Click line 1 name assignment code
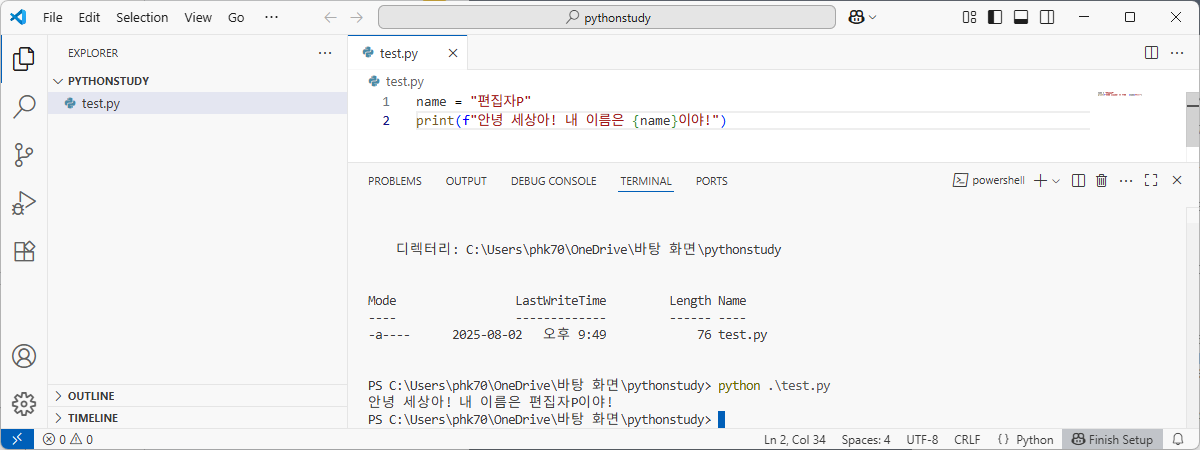1200x450 pixels. click(473, 102)
